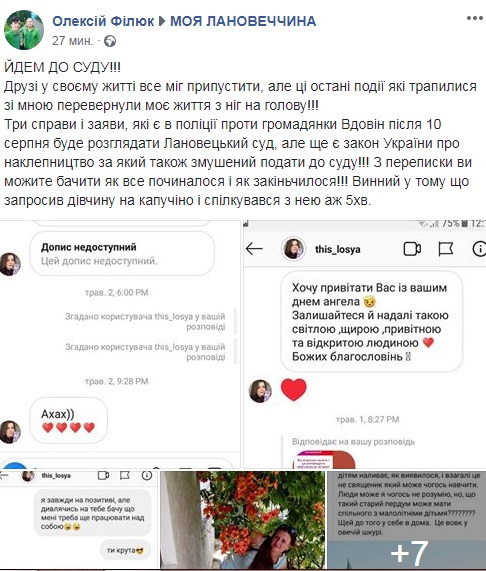Screen dimensions: 486x571
Task: Click the video icon in bottom-left screenshot
Action: click(103, 475)
